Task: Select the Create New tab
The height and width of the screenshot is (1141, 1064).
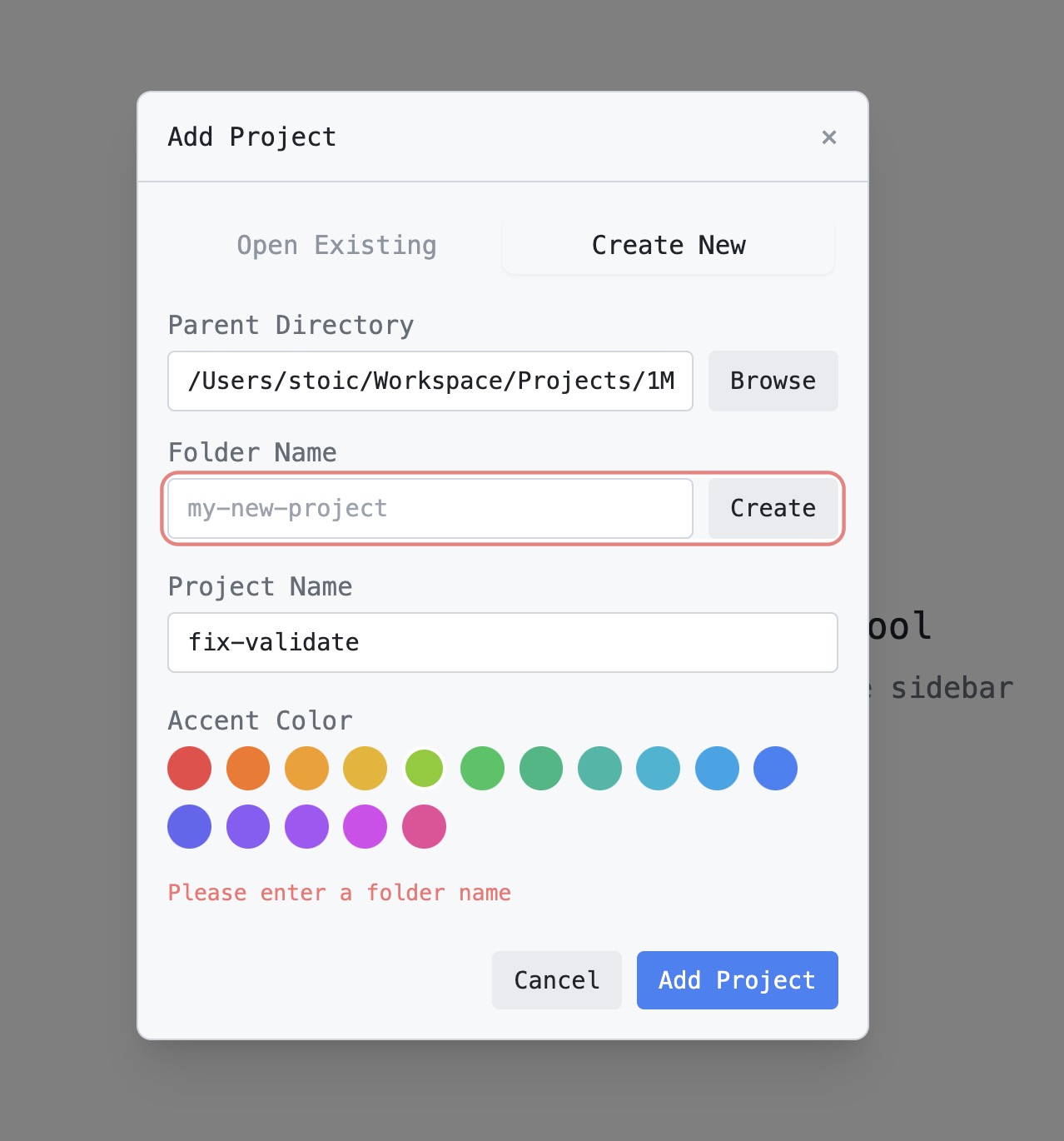Action: [669, 246]
